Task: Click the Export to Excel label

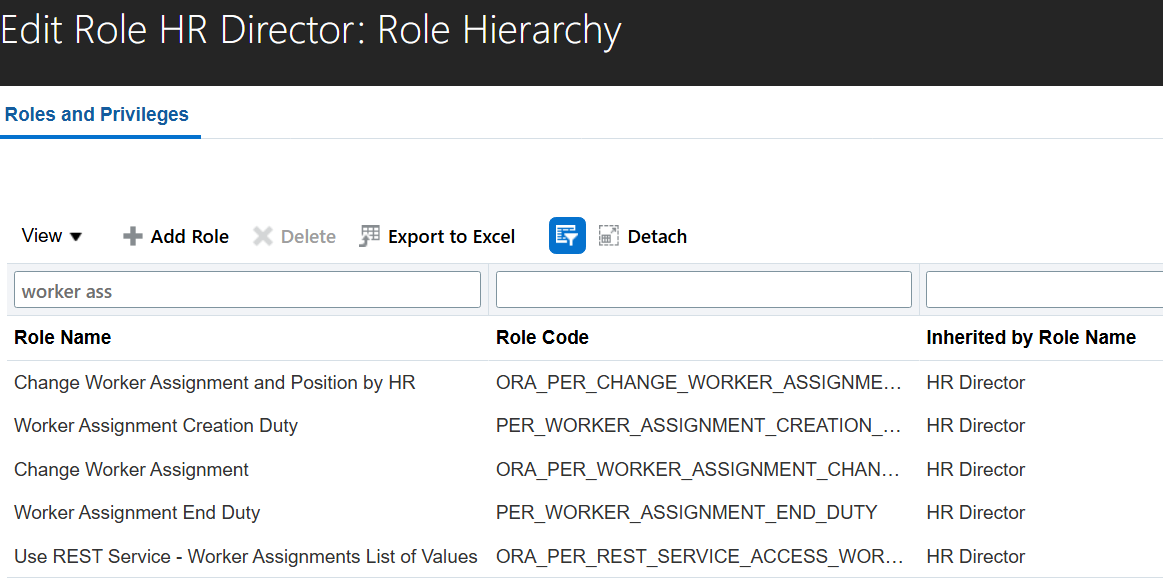Action: 451,237
